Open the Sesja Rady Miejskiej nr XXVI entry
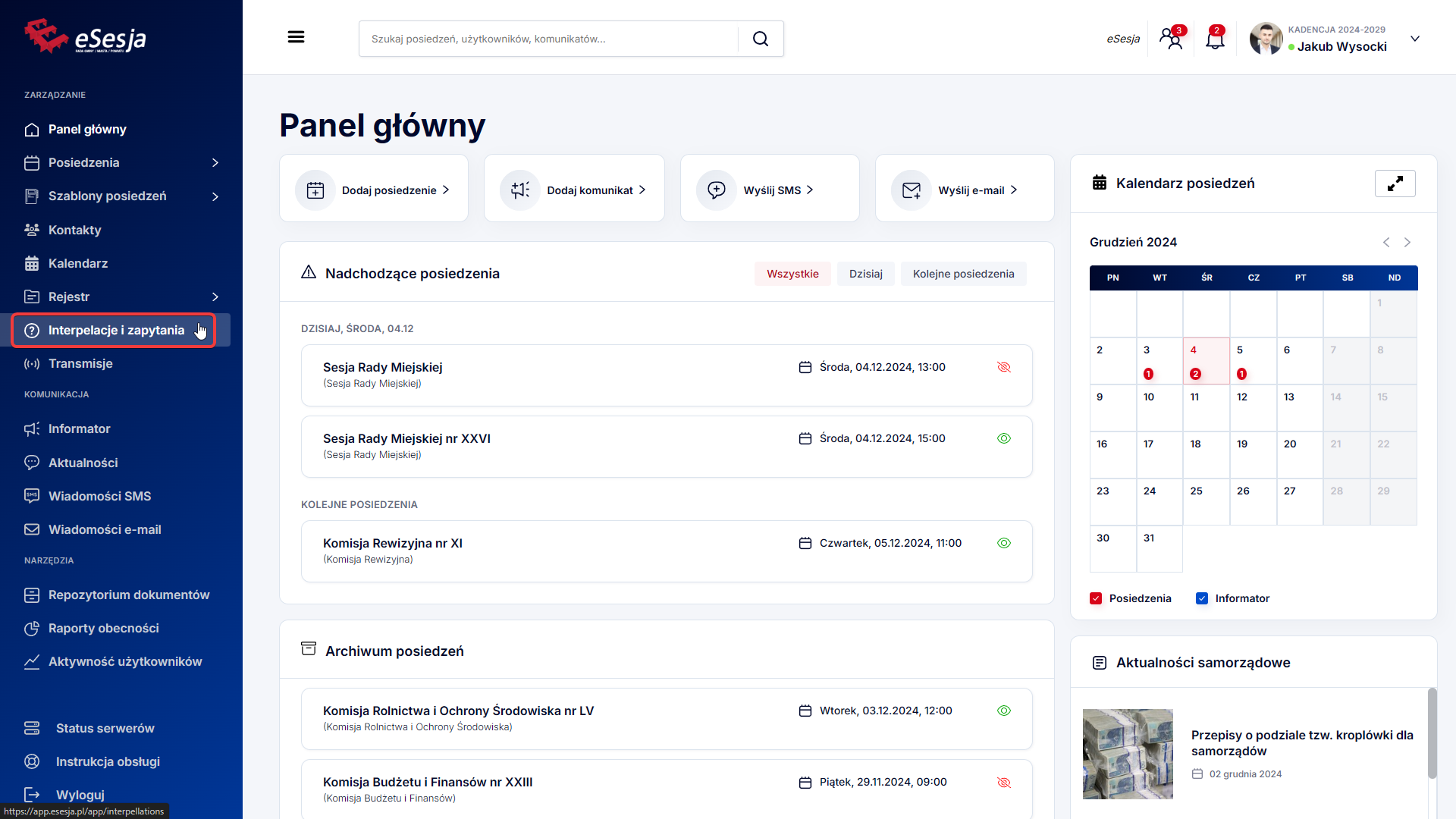The height and width of the screenshot is (819, 1456). tap(667, 447)
